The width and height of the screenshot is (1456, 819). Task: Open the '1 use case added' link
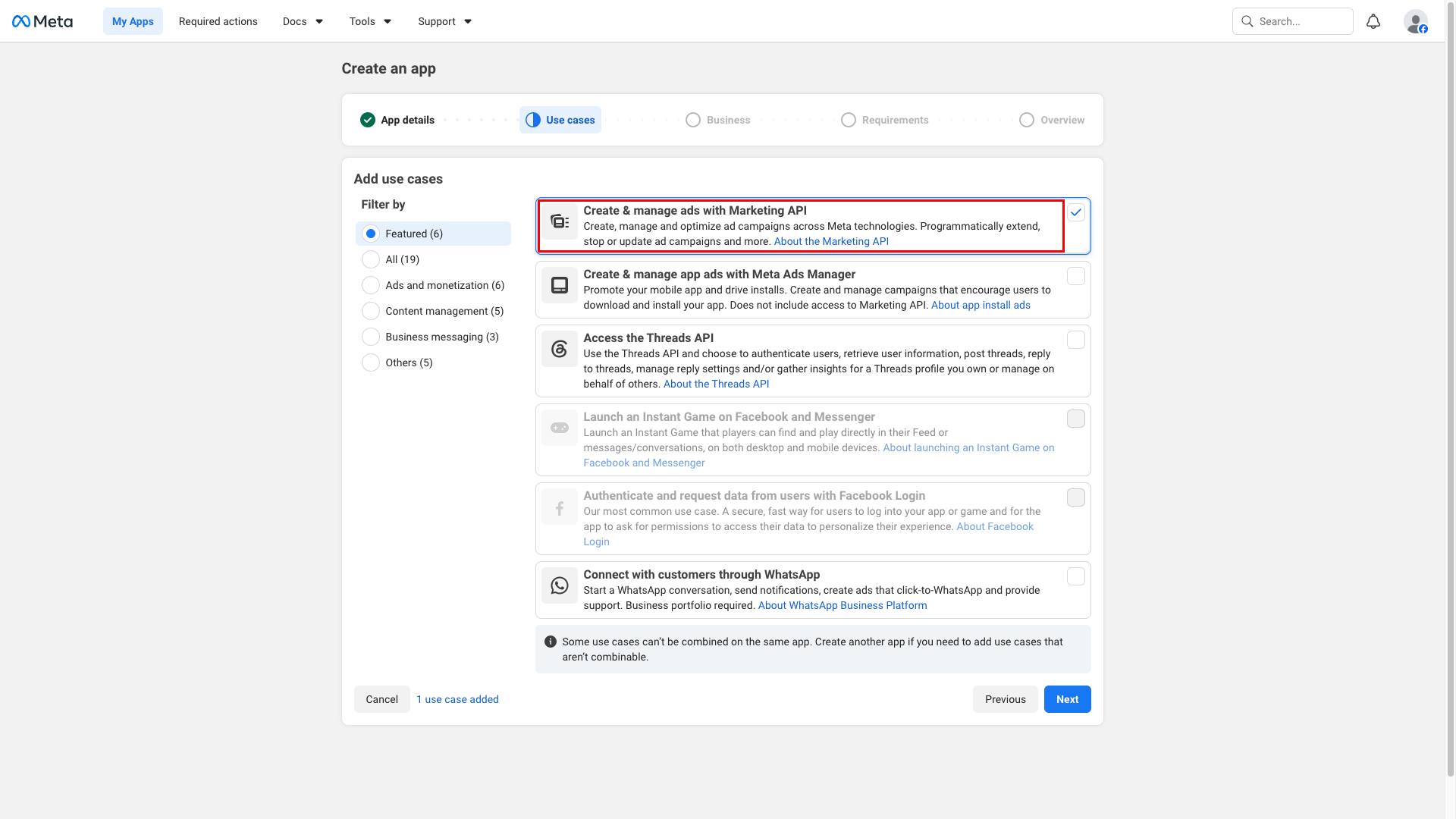[x=457, y=699]
